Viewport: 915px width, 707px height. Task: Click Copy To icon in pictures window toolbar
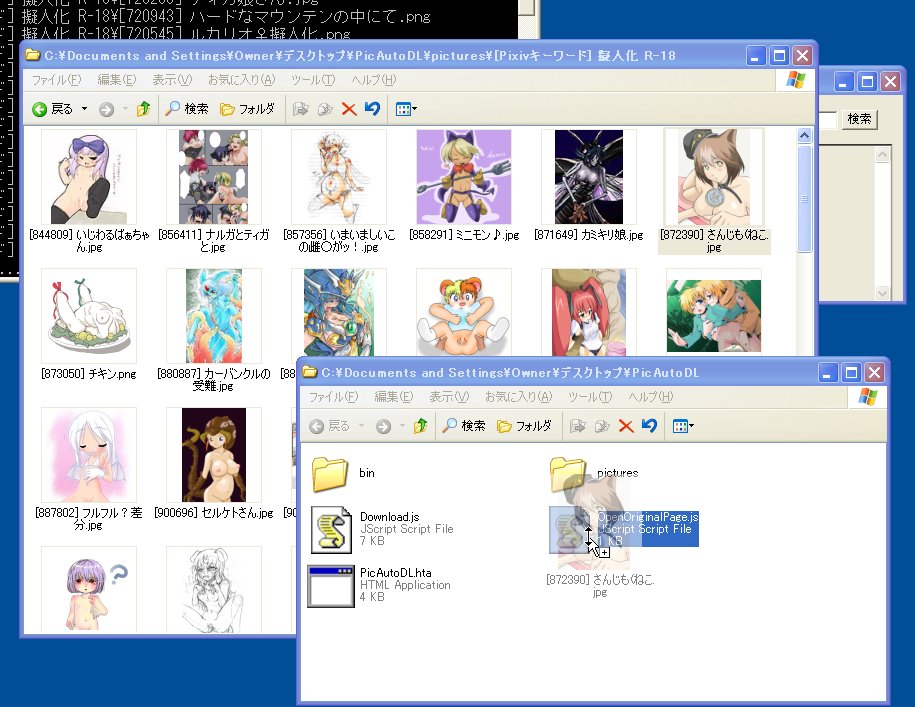coord(325,109)
